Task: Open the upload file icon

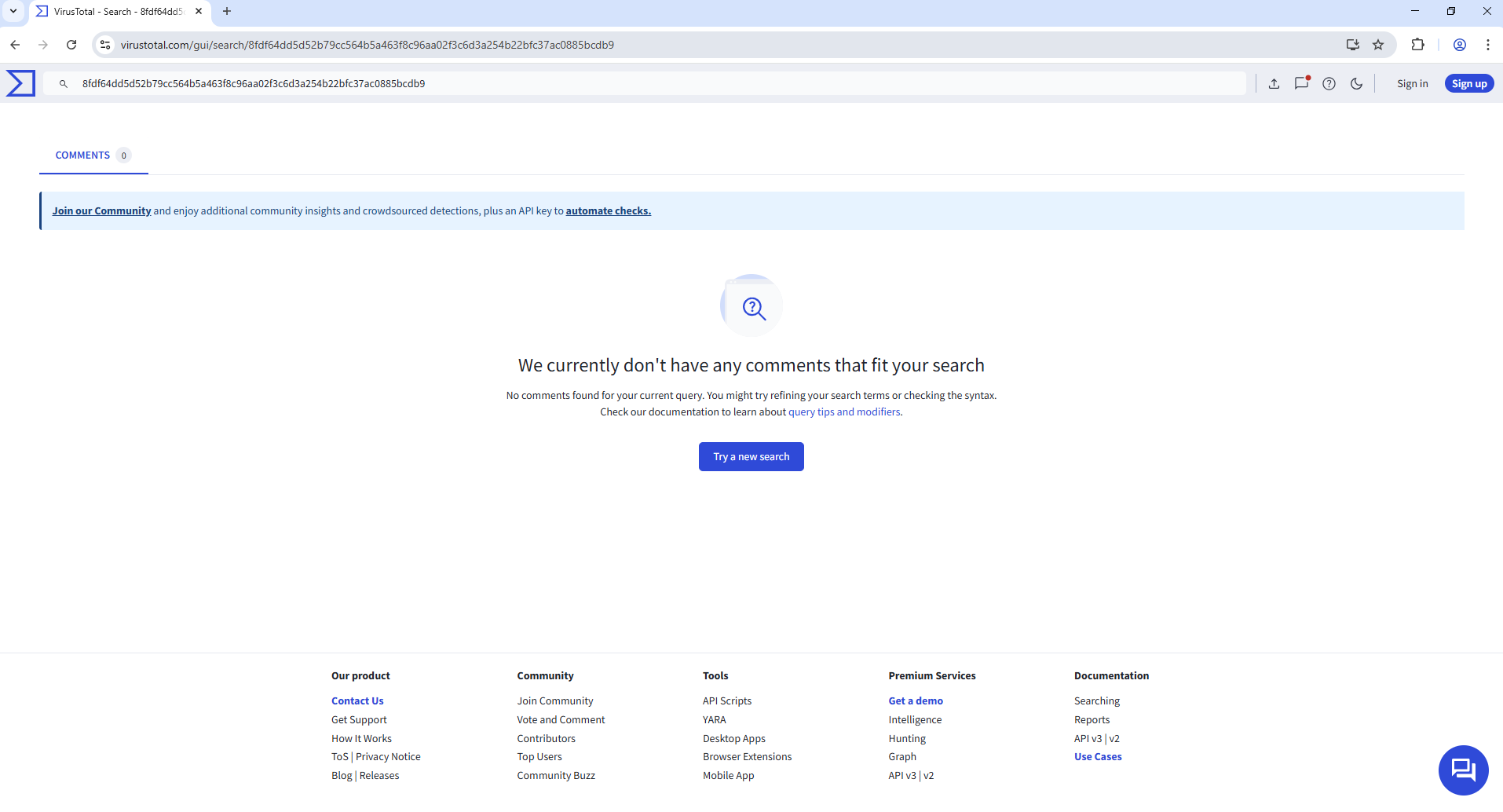Action: point(1274,84)
